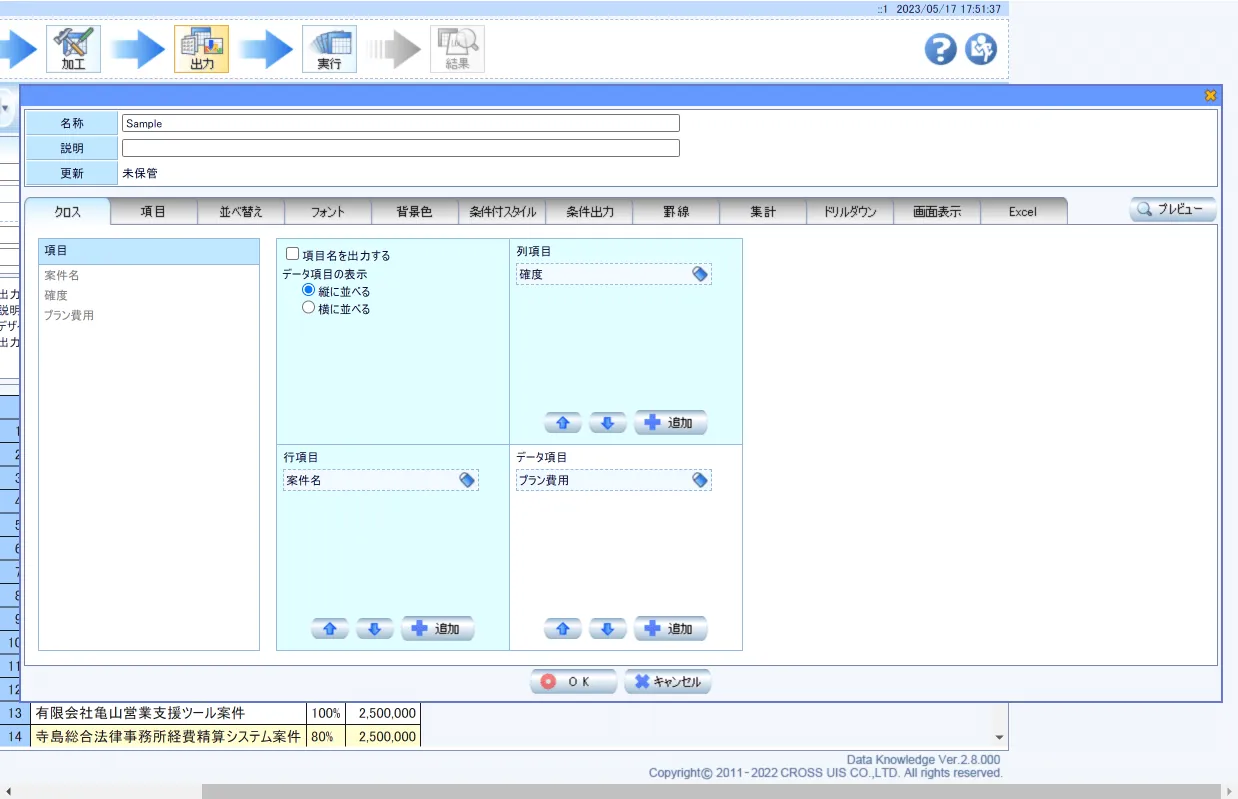Screen dimensions: 1238x799
Task: Select the 縦に並べる radio button
Action: coord(309,291)
